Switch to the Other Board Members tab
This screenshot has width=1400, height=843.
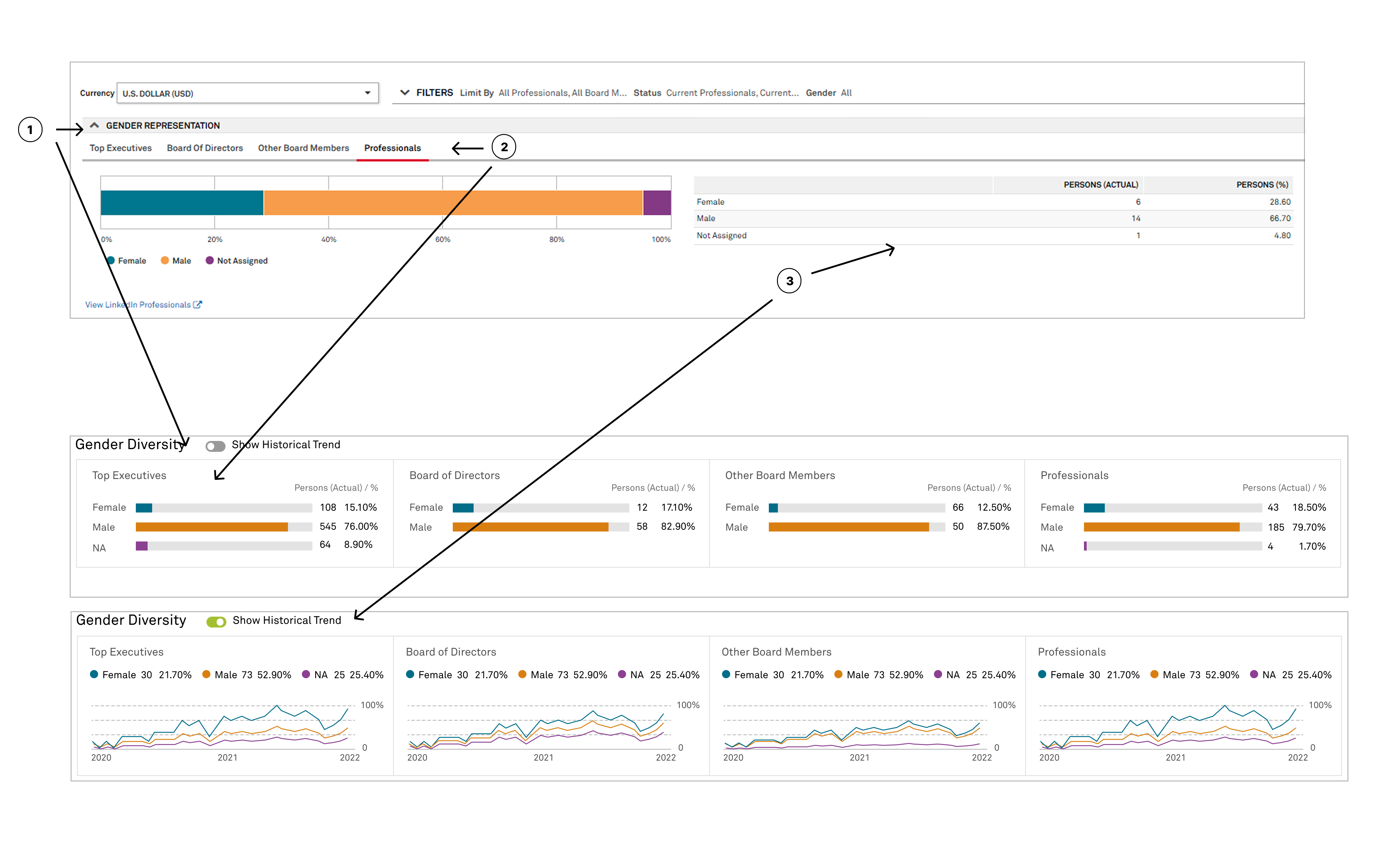(303, 148)
